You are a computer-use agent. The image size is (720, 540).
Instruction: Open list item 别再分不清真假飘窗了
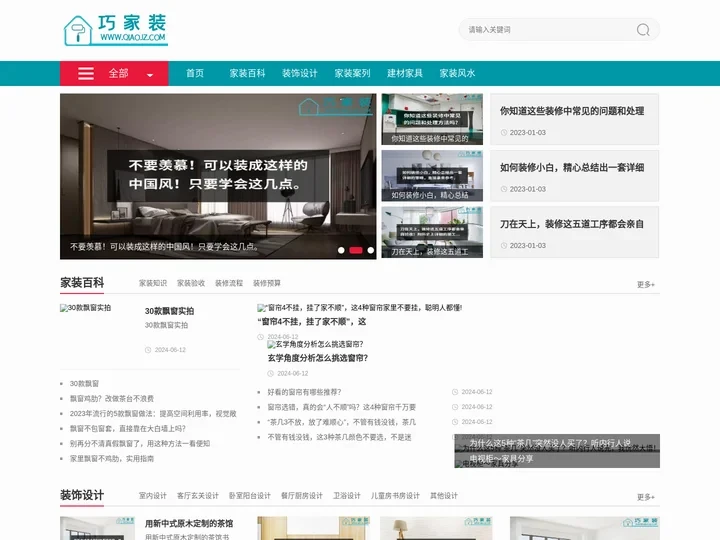click(x=140, y=444)
